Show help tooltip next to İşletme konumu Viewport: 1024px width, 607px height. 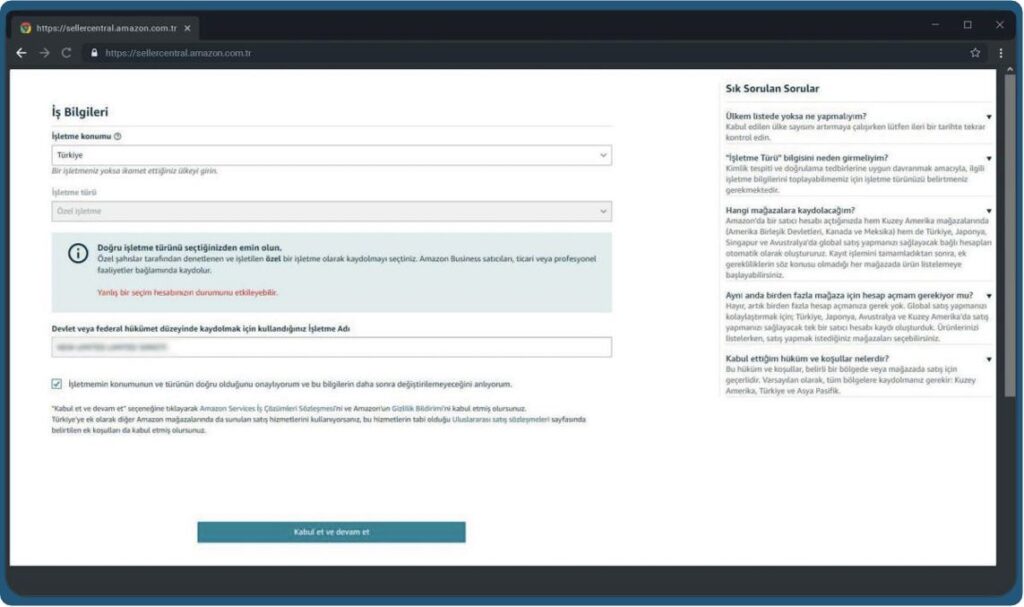[118, 137]
